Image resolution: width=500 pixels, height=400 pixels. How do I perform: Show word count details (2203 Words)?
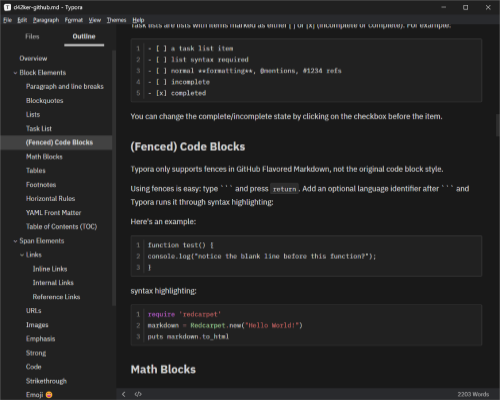(x=473, y=394)
